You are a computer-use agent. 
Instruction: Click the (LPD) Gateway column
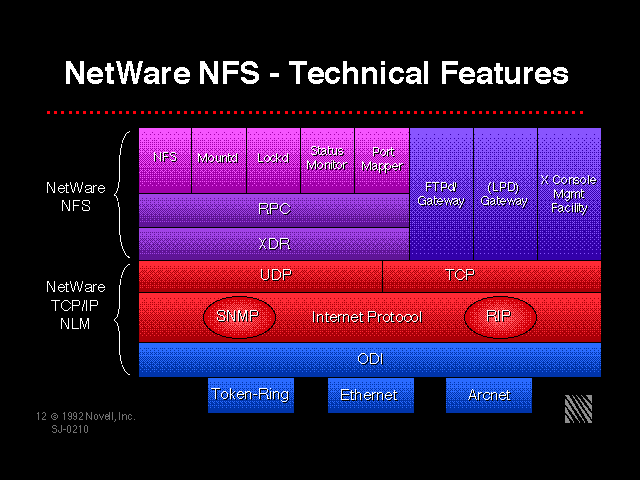pyautogui.click(x=505, y=194)
